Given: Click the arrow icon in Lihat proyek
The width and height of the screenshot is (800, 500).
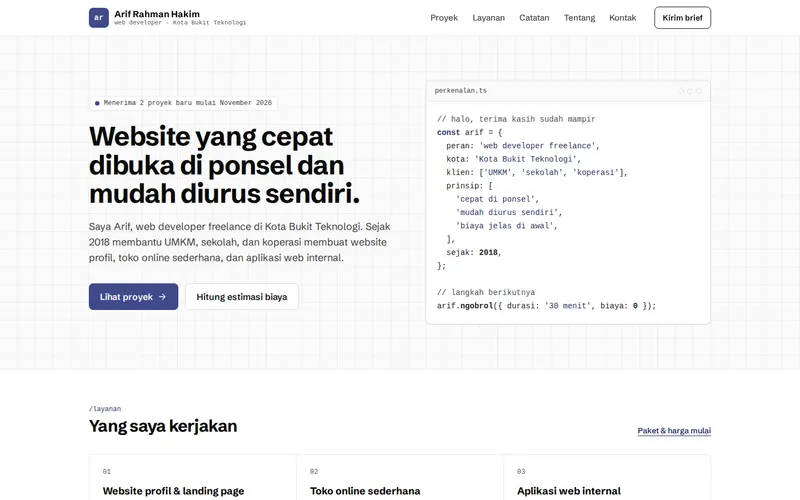Looking at the screenshot, I should click(x=162, y=296).
